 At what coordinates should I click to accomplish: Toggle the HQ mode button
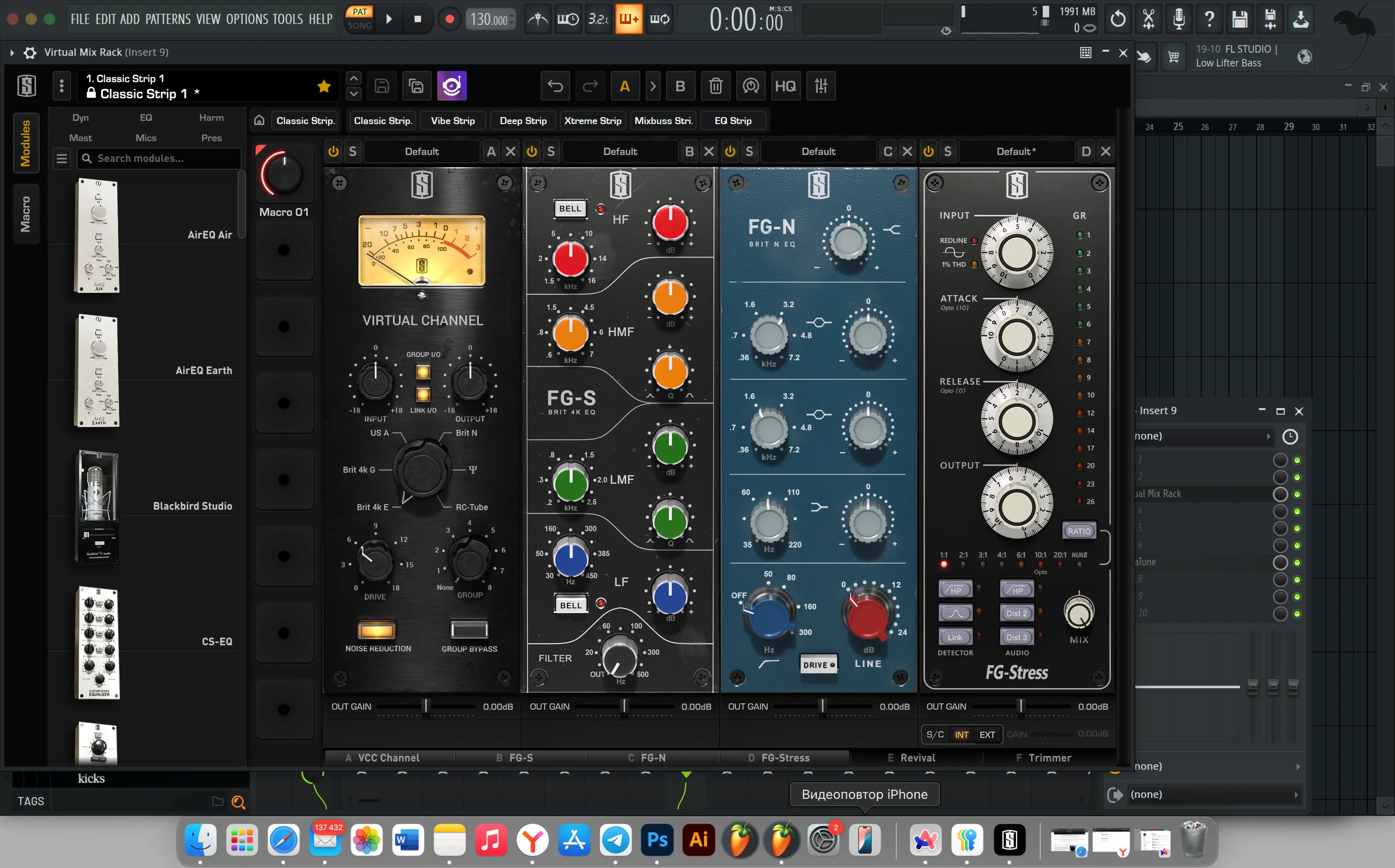pyautogui.click(x=785, y=86)
